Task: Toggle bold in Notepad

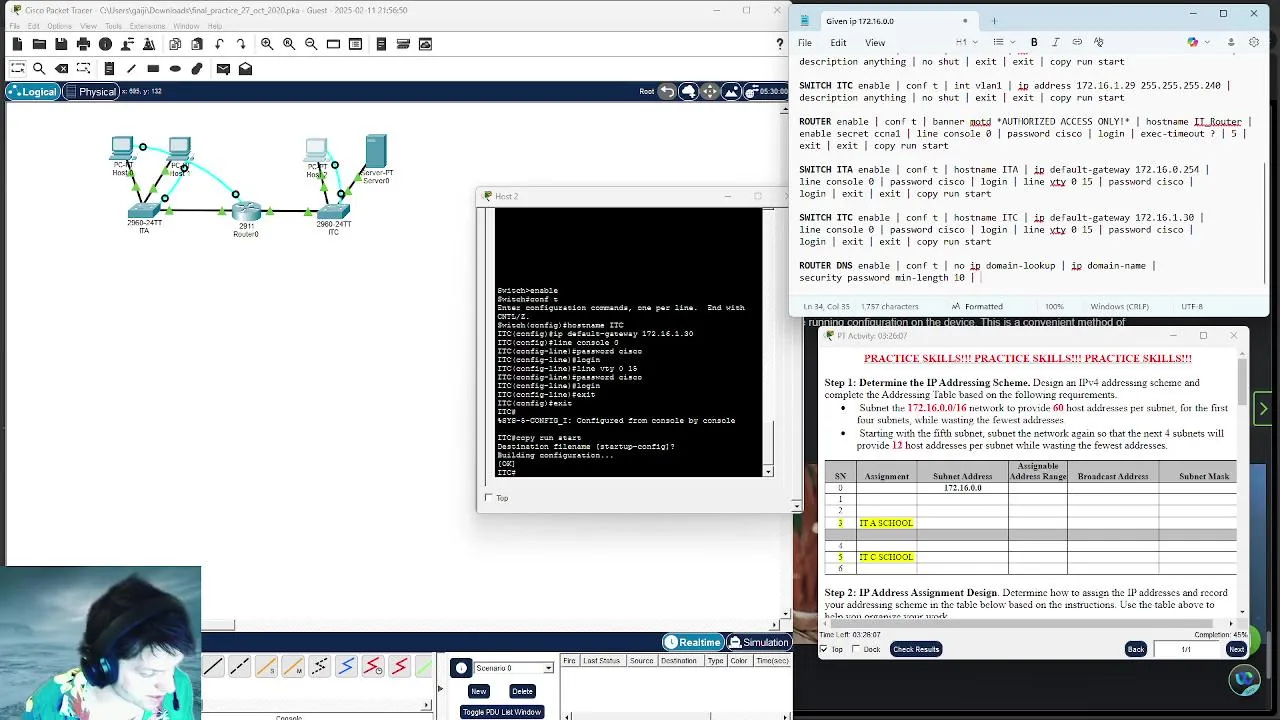Action: [x=1034, y=42]
